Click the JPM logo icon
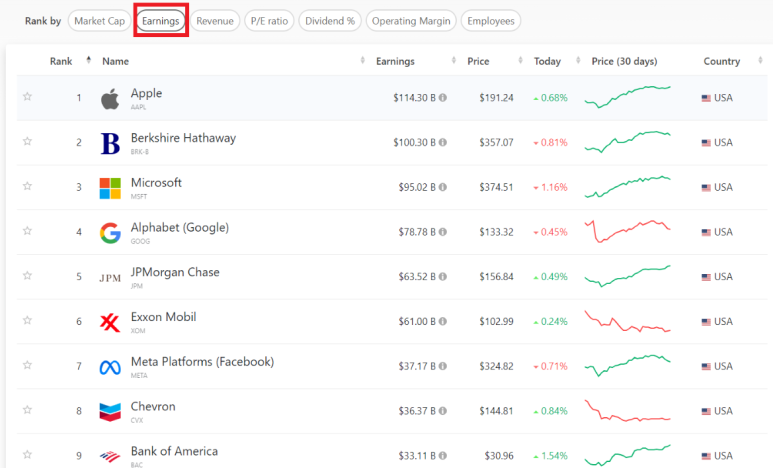Image resolution: width=773 pixels, height=468 pixels. click(110, 278)
